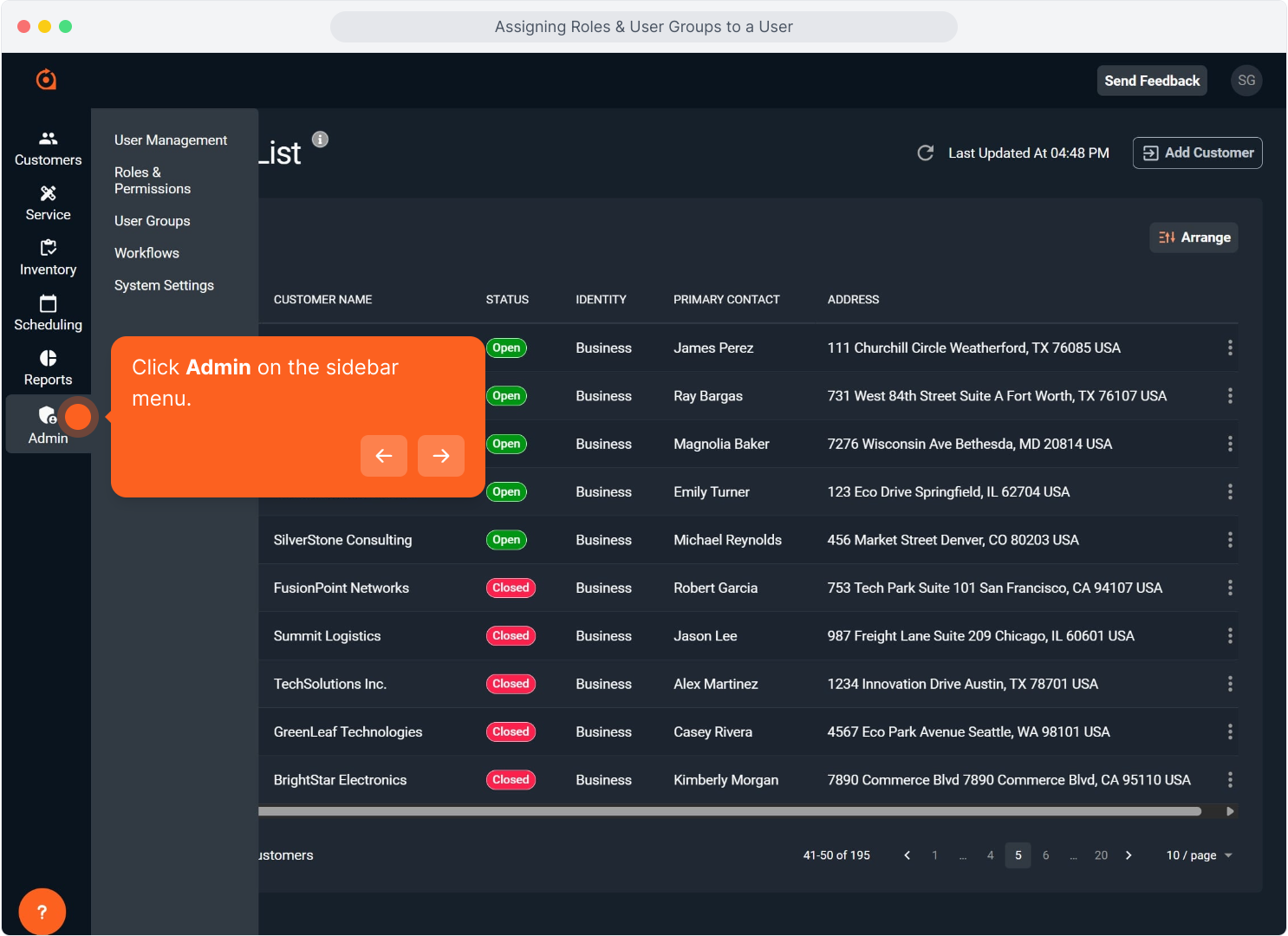The width and height of the screenshot is (1288, 936).
Task: Click the refresh icon near Last Updated
Action: pyautogui.click(x=925, y=153)
